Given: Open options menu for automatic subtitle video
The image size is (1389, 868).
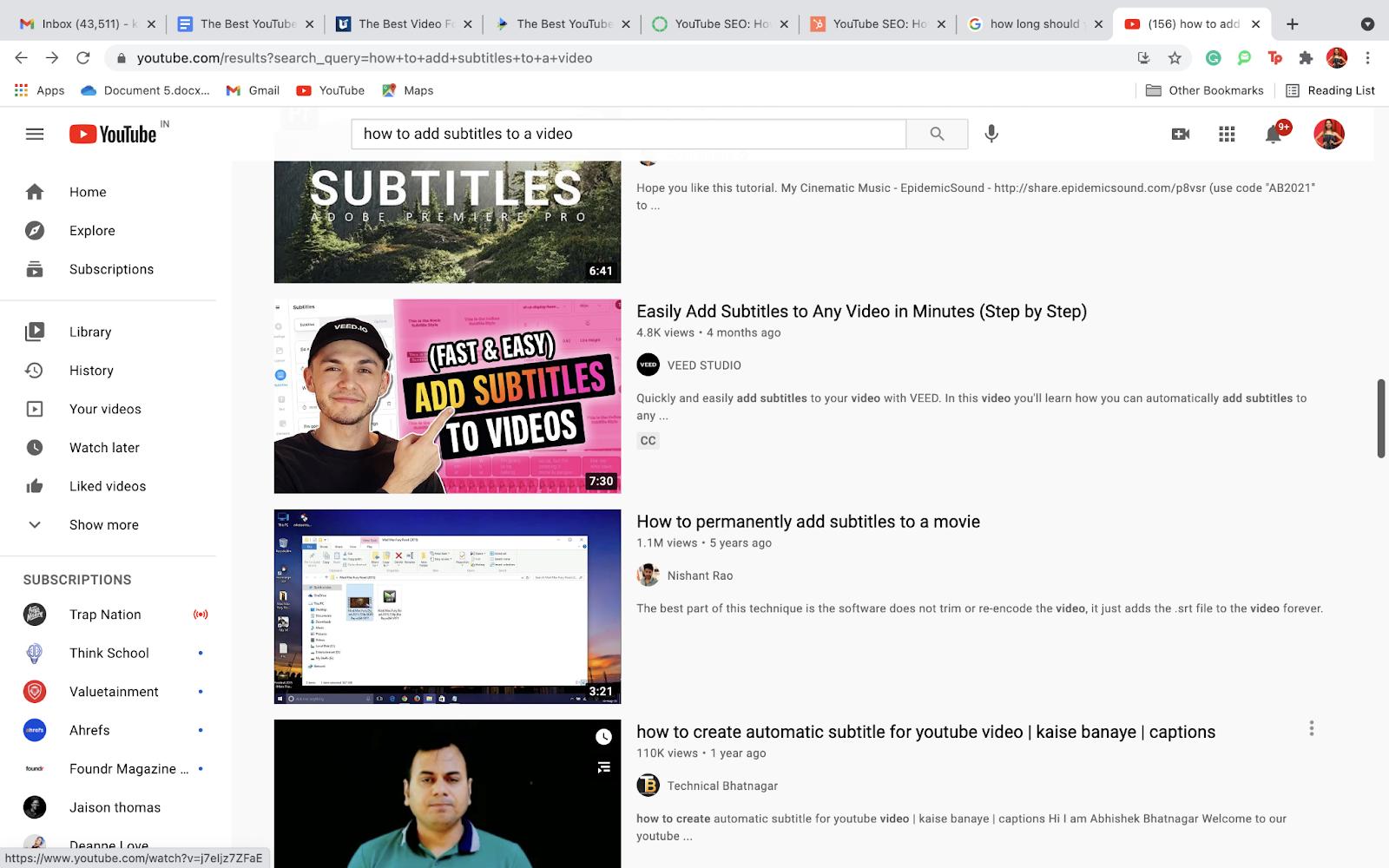Looking at the screenshot, I should pyautogui.click(x=1312, y=729).
